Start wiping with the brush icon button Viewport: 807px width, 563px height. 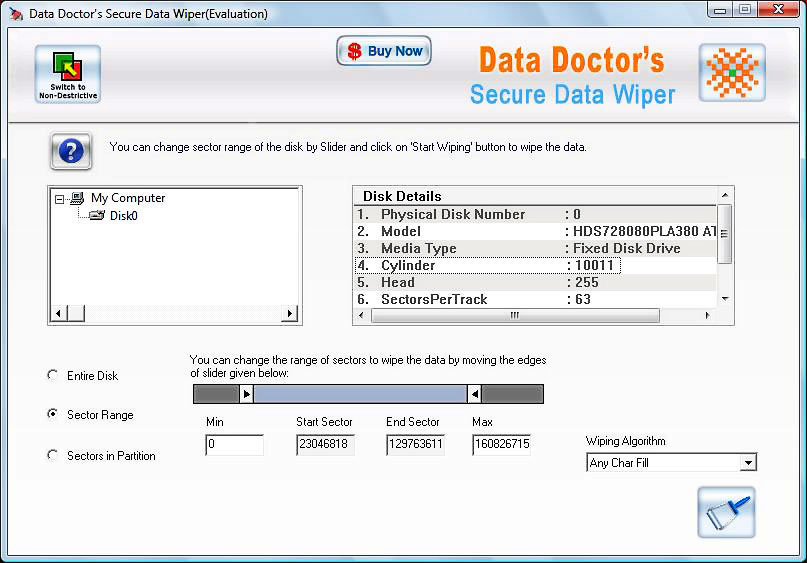[x=726, y=512]
